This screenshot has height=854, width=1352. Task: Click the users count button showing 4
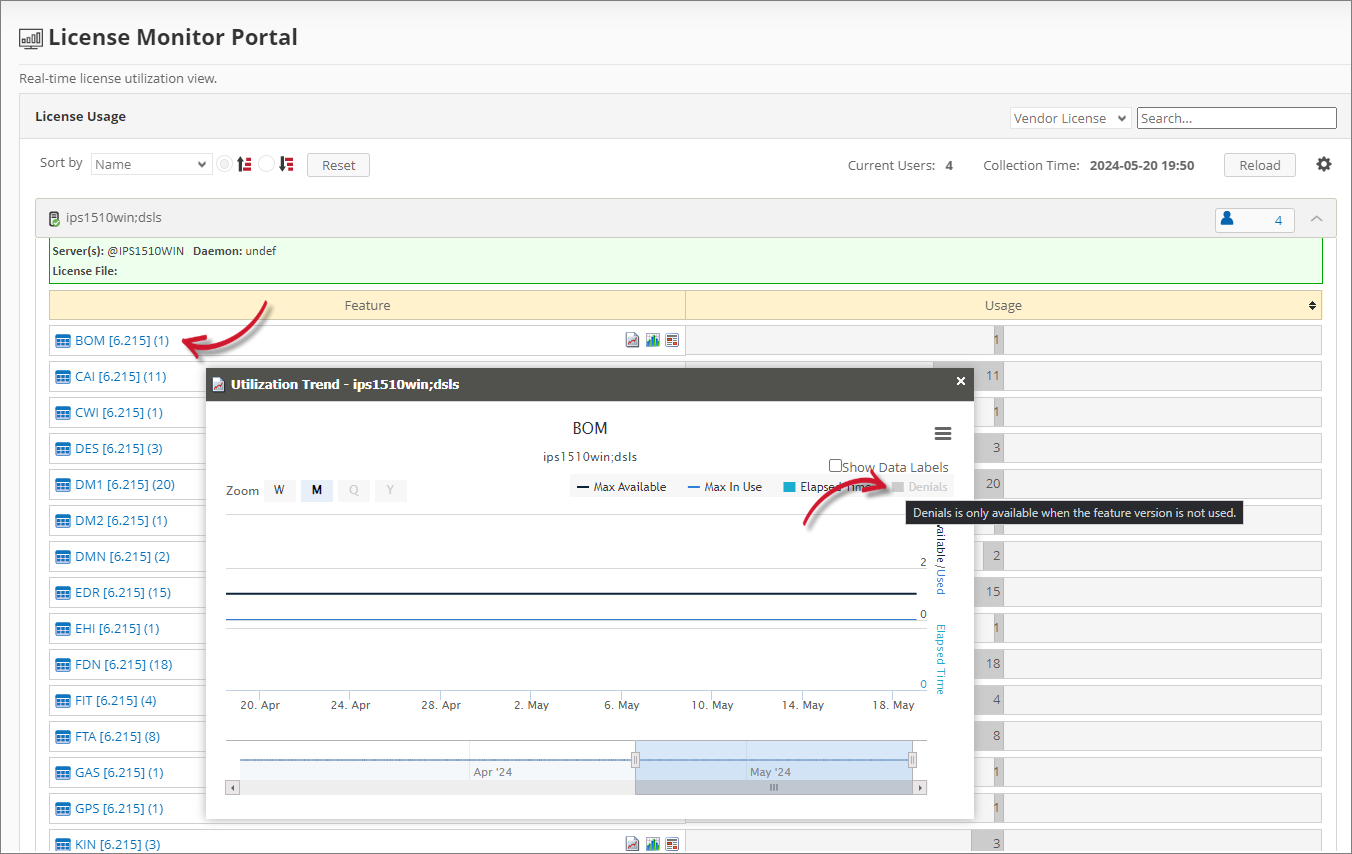tap(1255, 219)
